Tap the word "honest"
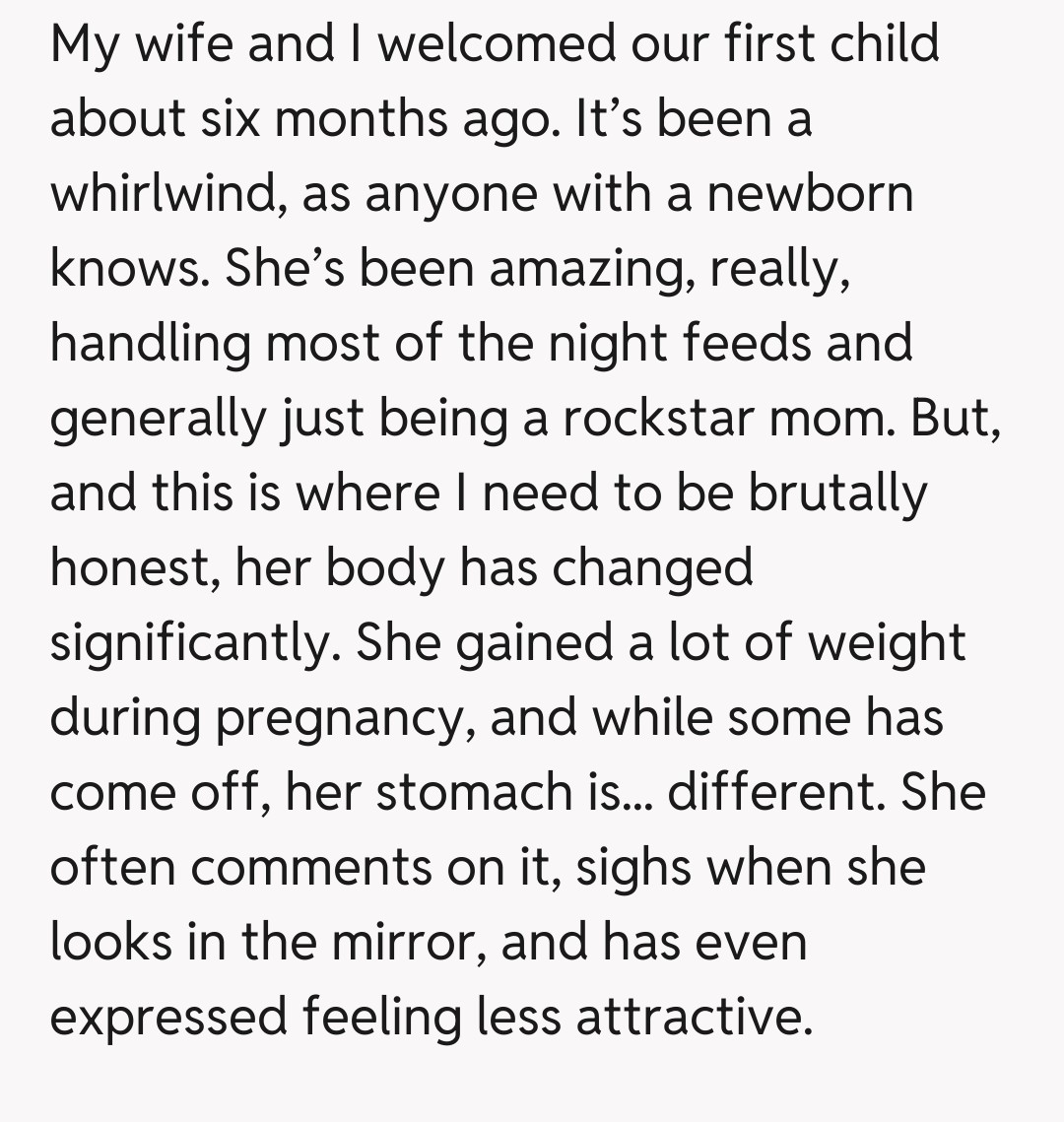 pos(134,568)
